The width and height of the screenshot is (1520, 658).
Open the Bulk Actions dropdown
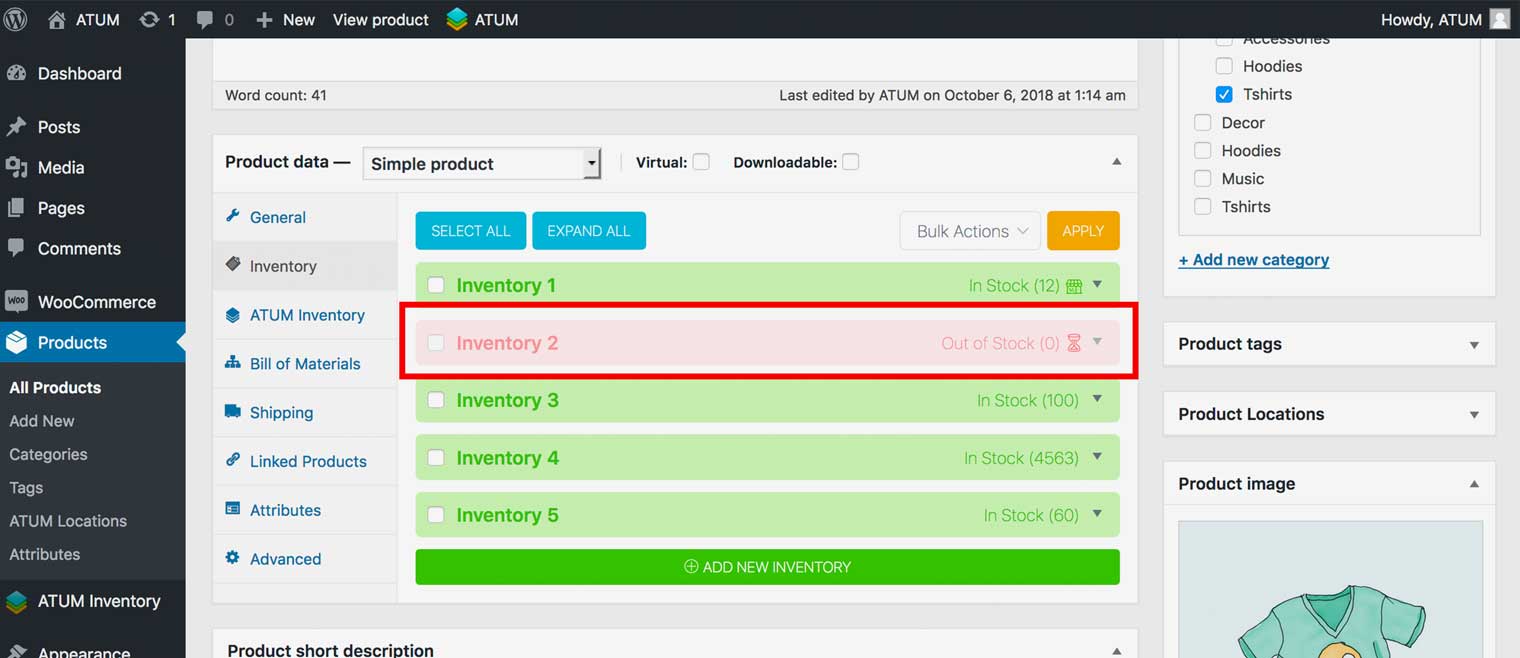click(970, 231)
